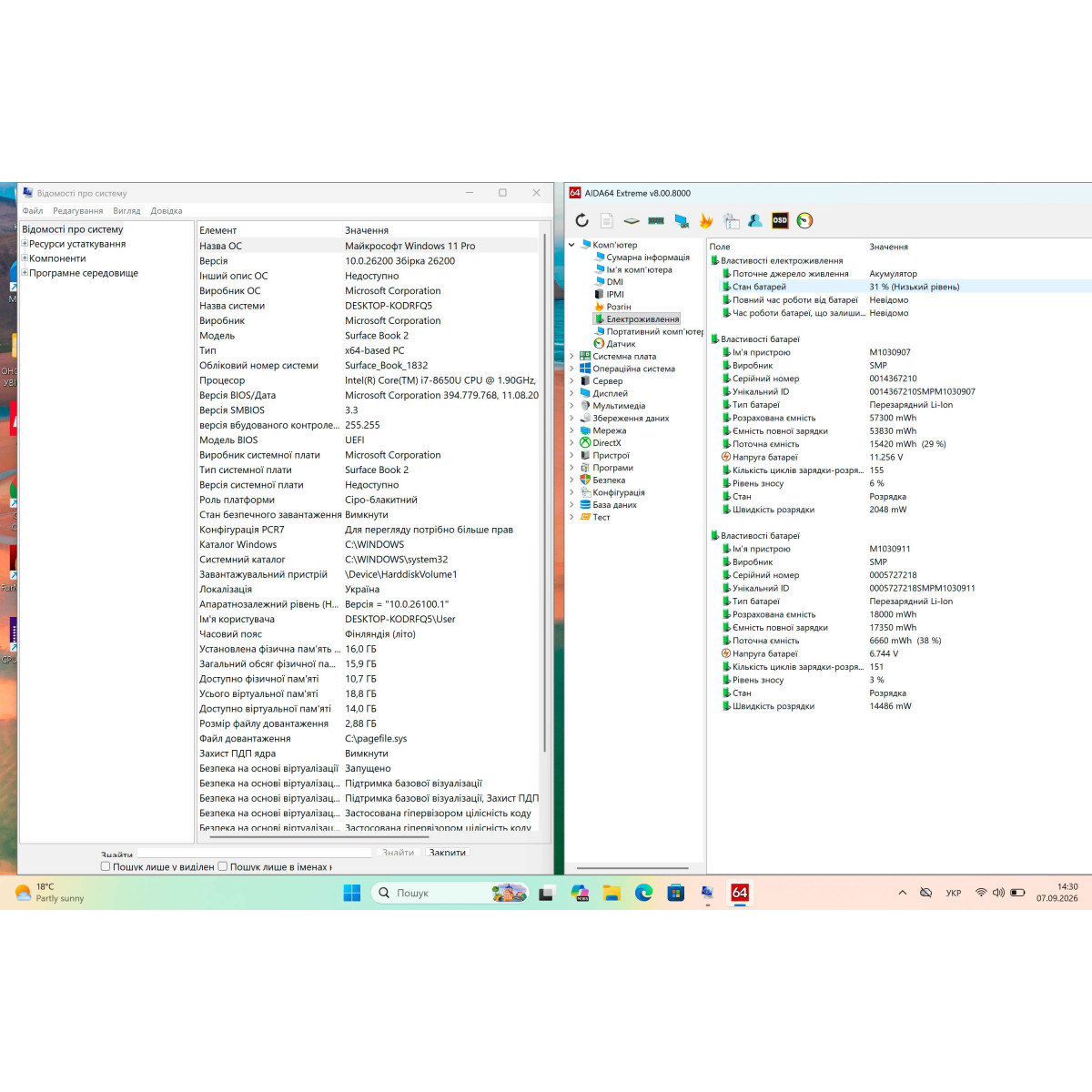The height and width of the screenshot is (1092, 1092).
Task: Enable the first 'Пошук лише у виділен' checkbox
Action: coord(105,866)
